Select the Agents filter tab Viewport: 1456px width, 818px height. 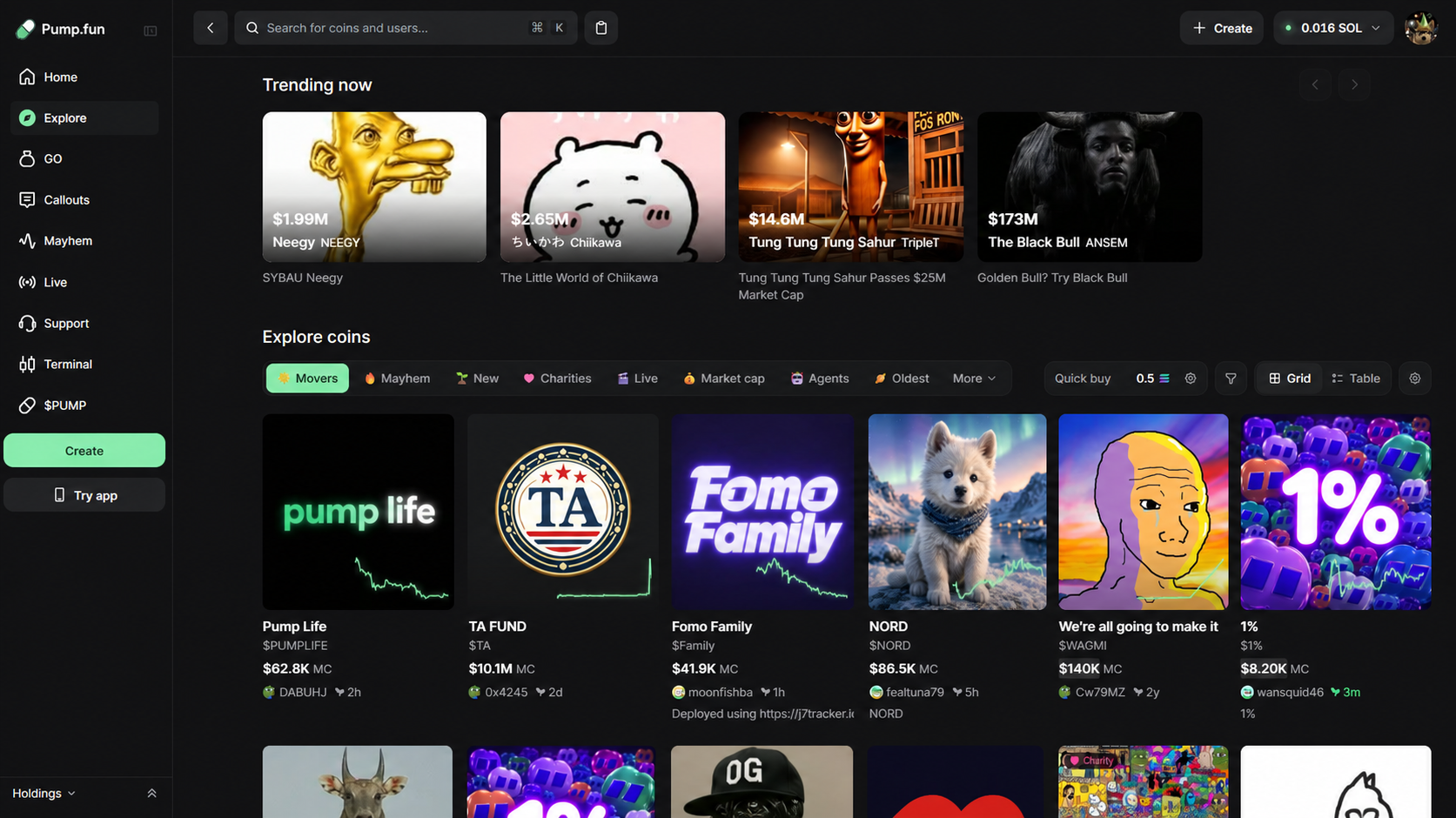pyautogui.click(x=820, y=379)
